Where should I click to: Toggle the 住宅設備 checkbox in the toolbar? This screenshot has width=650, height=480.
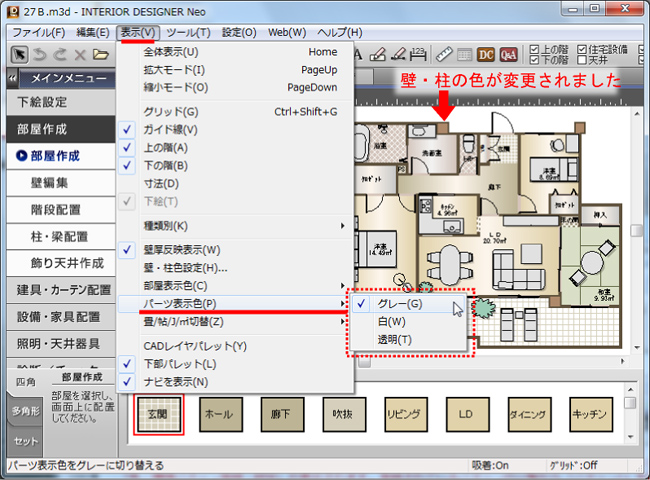(582, 48)
